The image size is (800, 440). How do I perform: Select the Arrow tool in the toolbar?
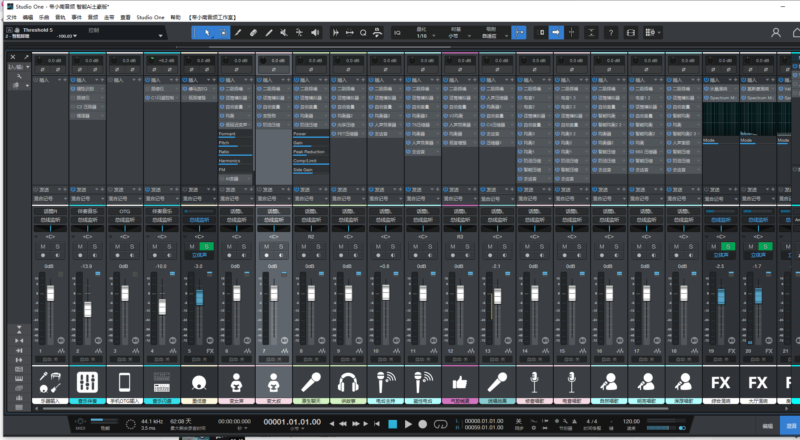[207, 33]
